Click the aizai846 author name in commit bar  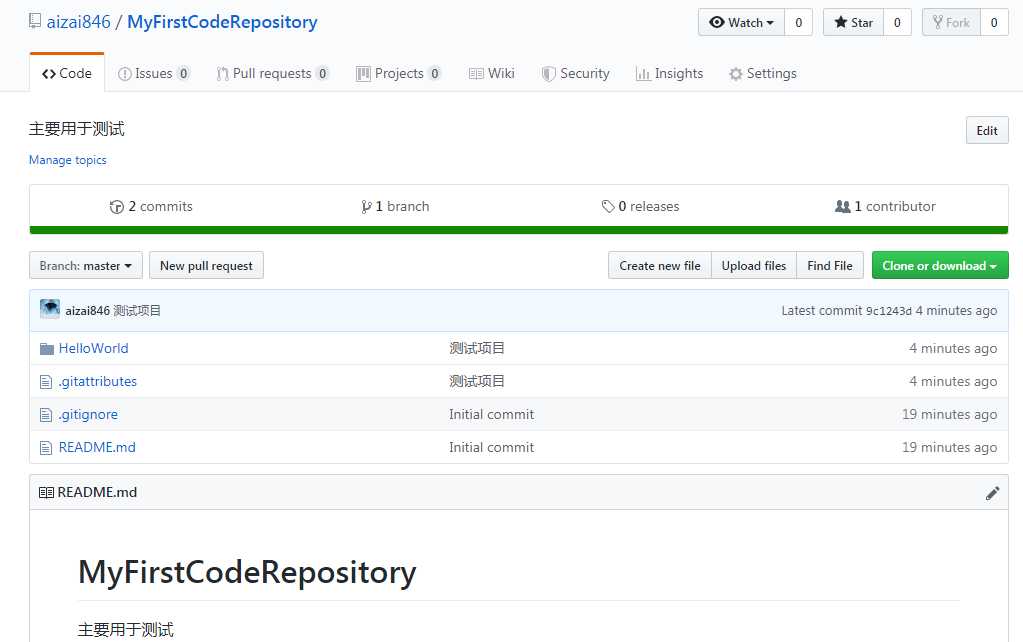[87, 311]
